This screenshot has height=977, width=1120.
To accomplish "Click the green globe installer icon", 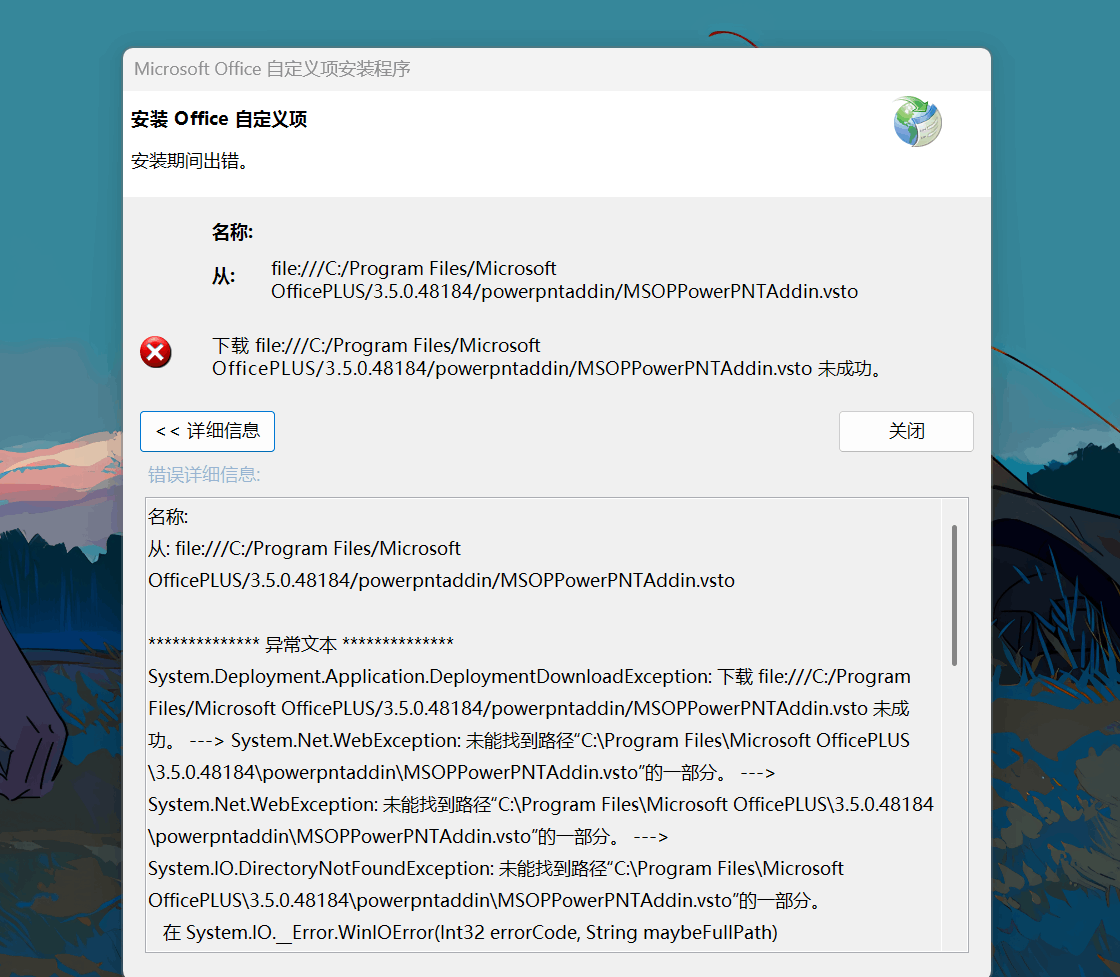I will coord(918,122).
